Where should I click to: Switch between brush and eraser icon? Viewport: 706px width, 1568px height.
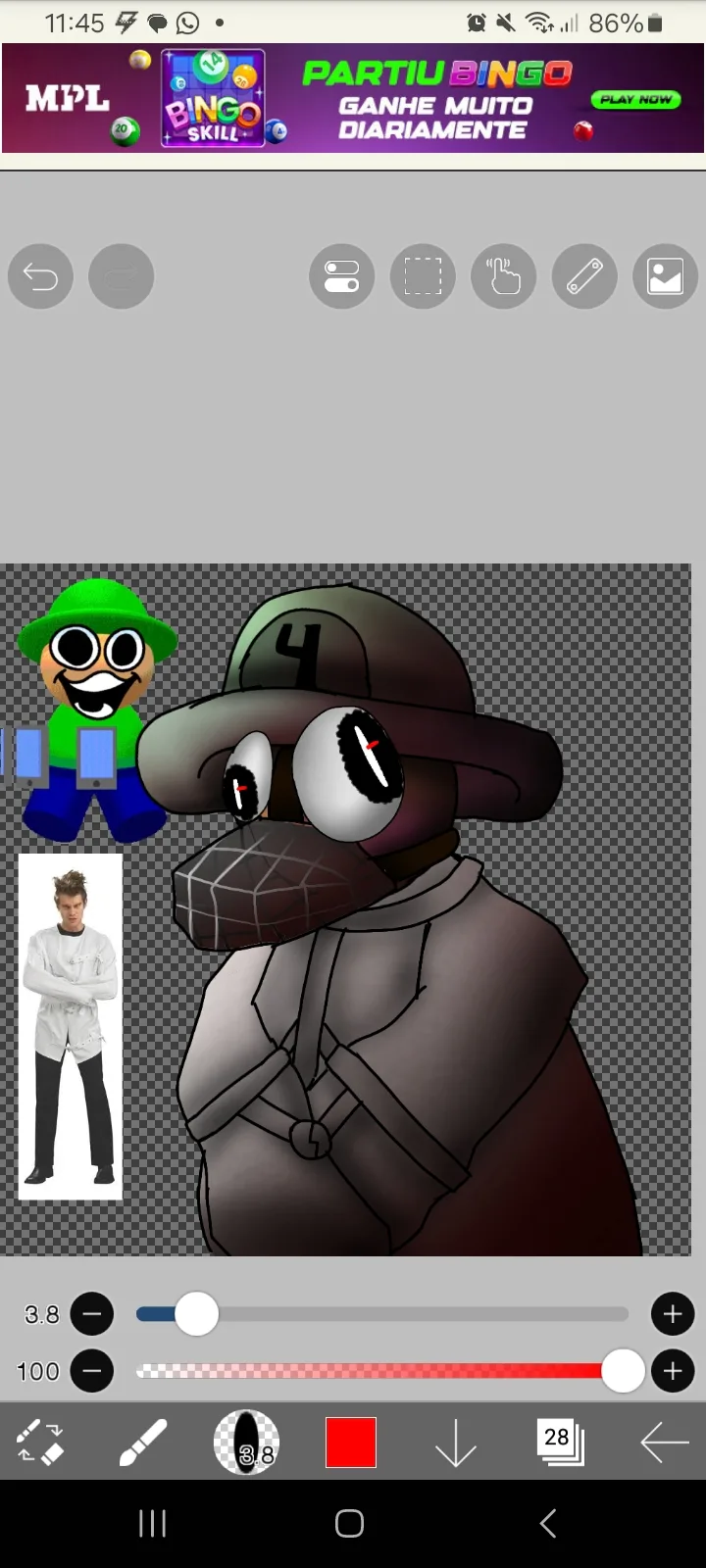click(40, 1443)
